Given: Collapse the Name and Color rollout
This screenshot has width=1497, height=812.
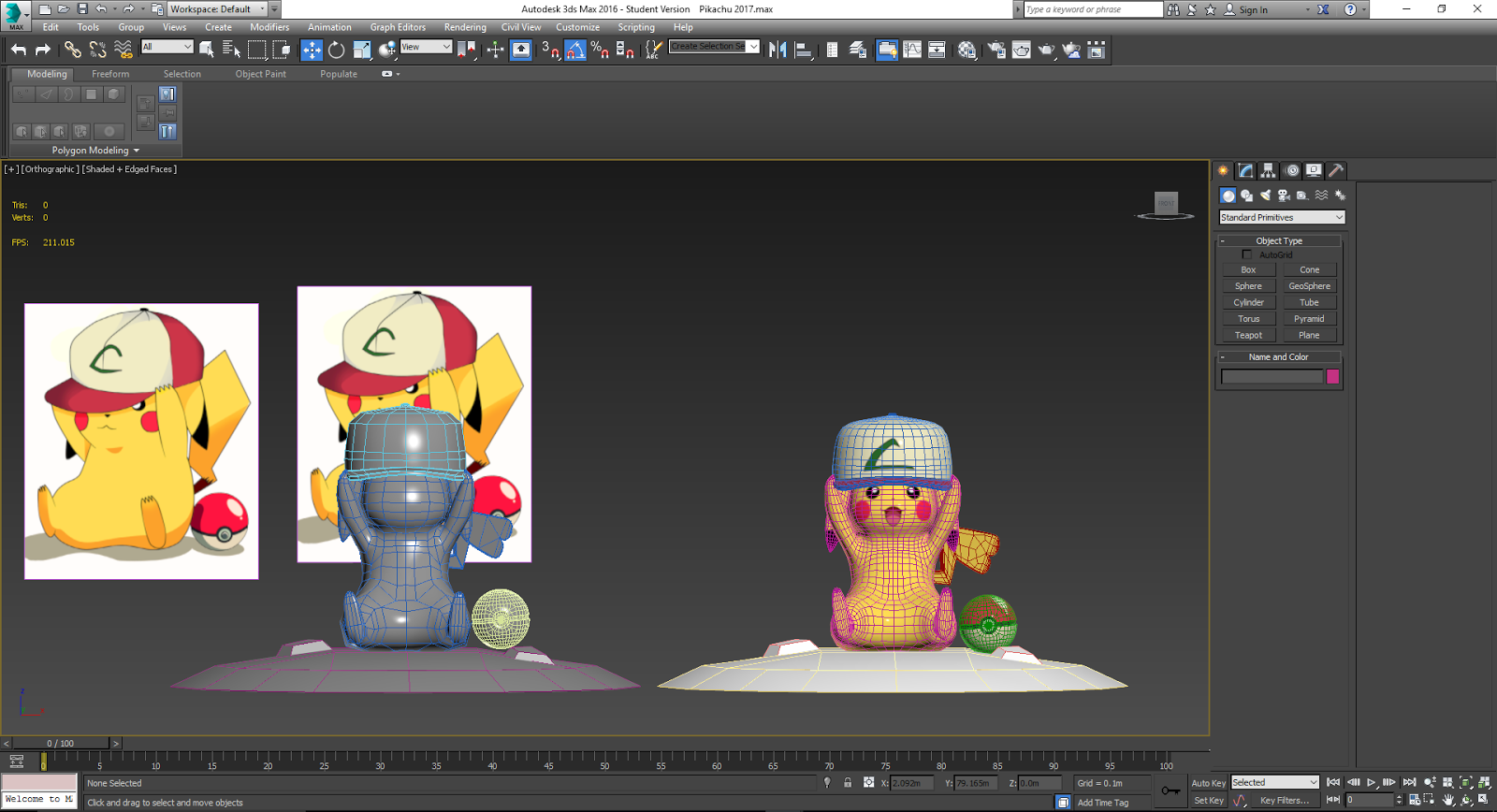Looking at the screenshot, I should coord(1279,356).
